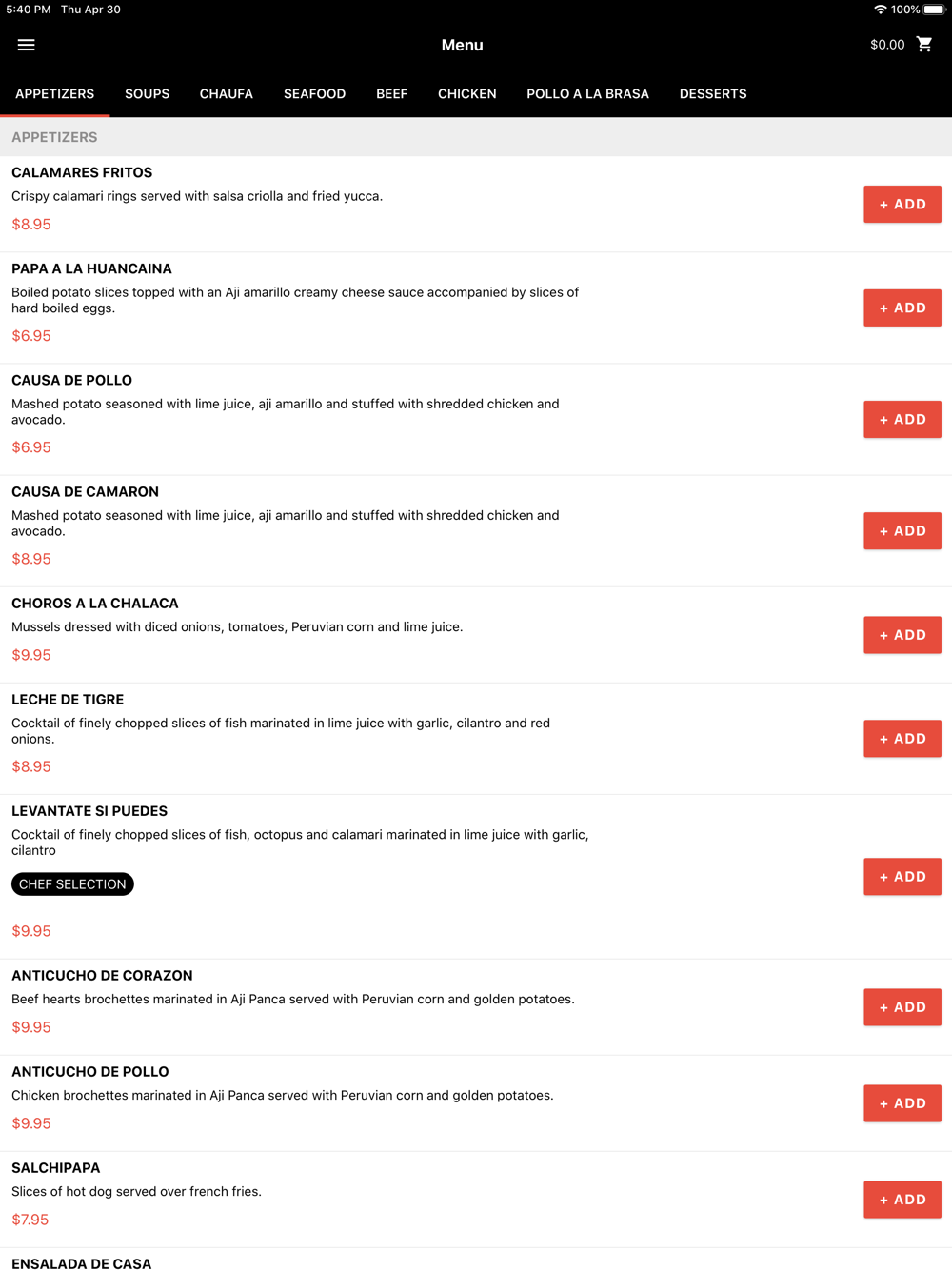Image resolution: width=952 pixels, height=1270 pixels.
Task: Add Levantate Si Puedes to cart
Action: [902, 877]
